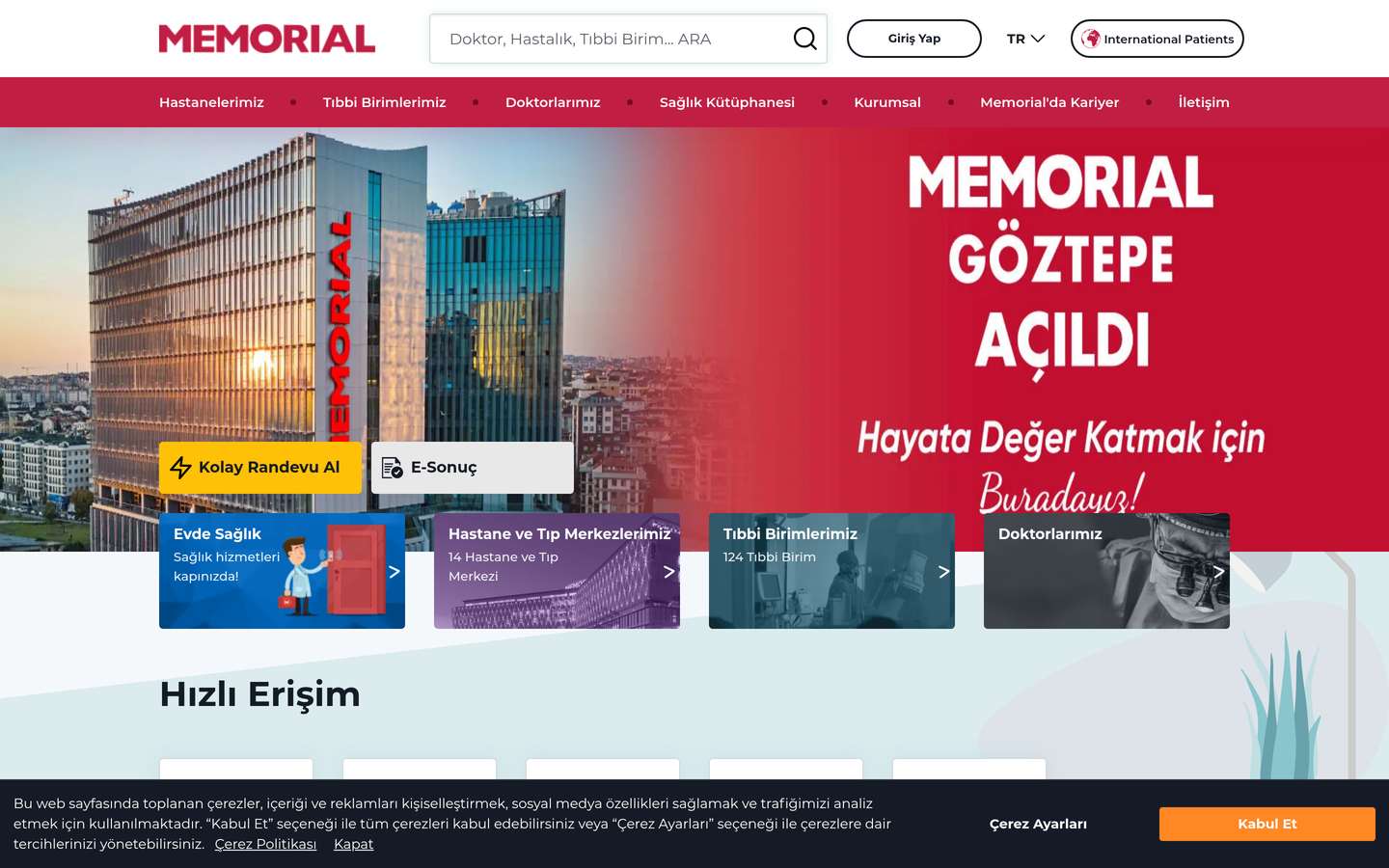Click the globe icon in International Patients

click(1090, 39)
